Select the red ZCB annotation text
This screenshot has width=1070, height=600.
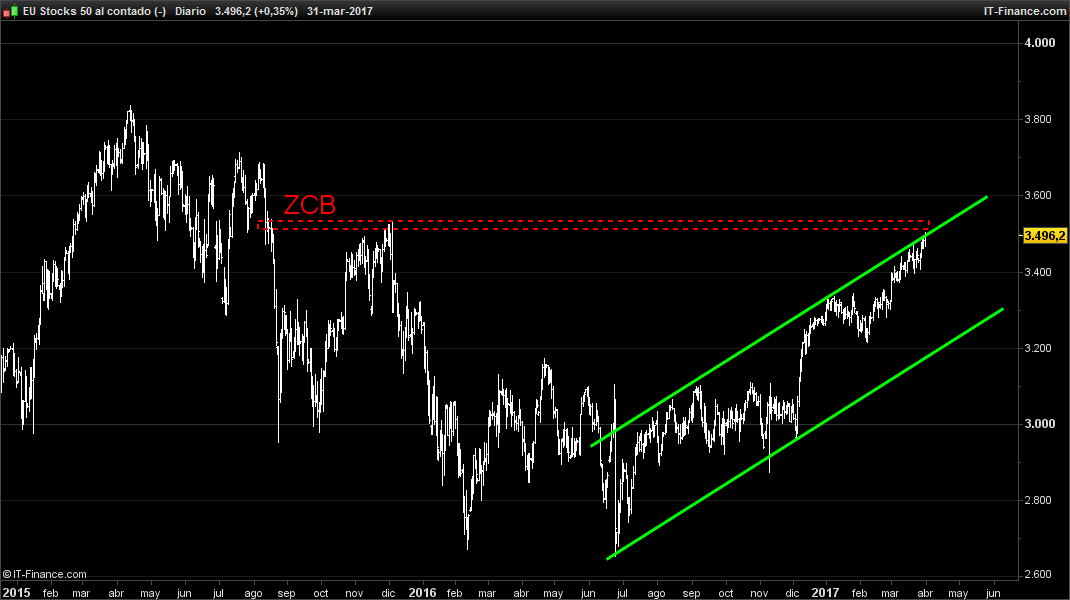coord(310,205)
